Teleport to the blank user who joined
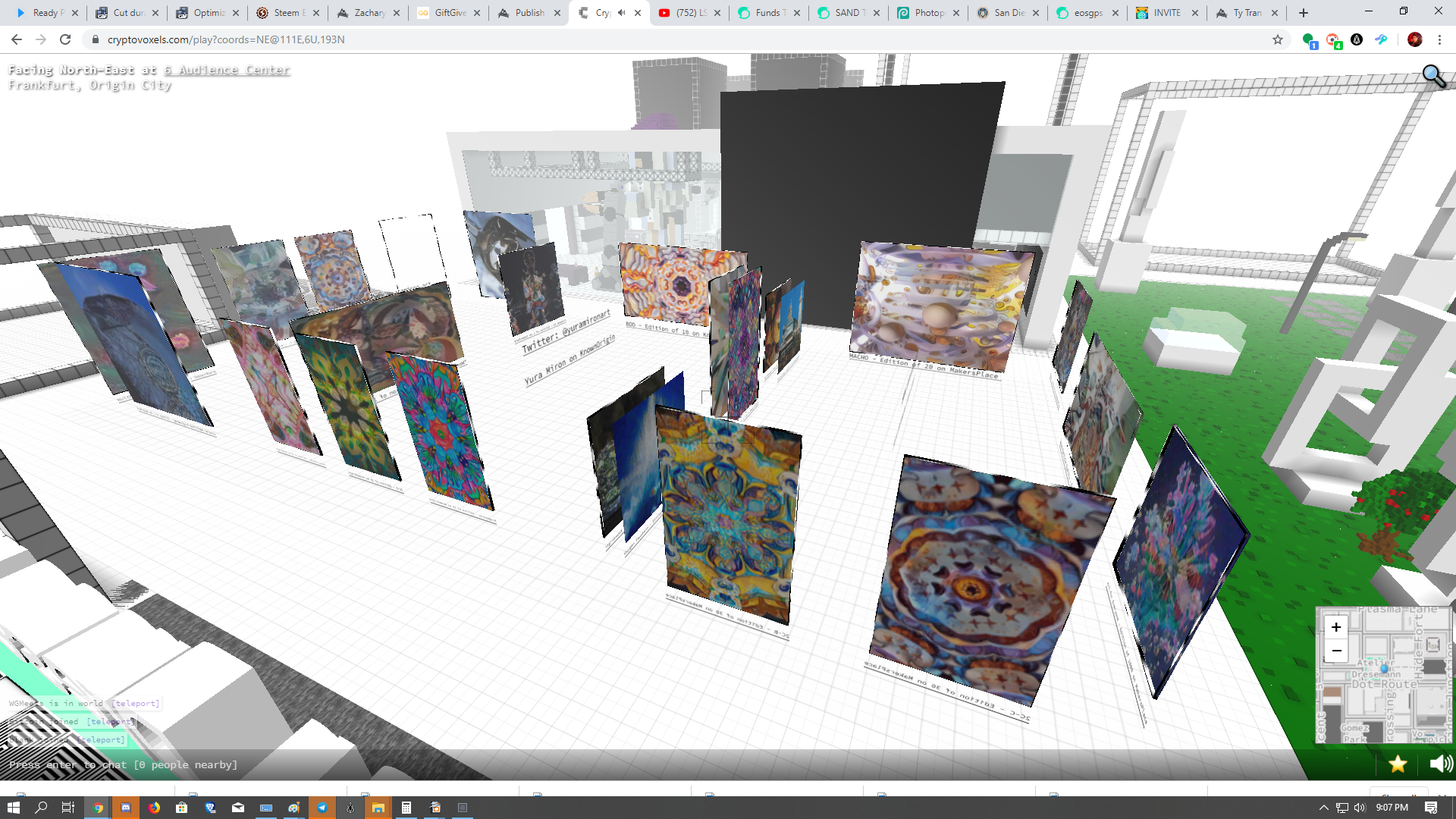This screenshot has height=819, width=1456. [102, 740]
